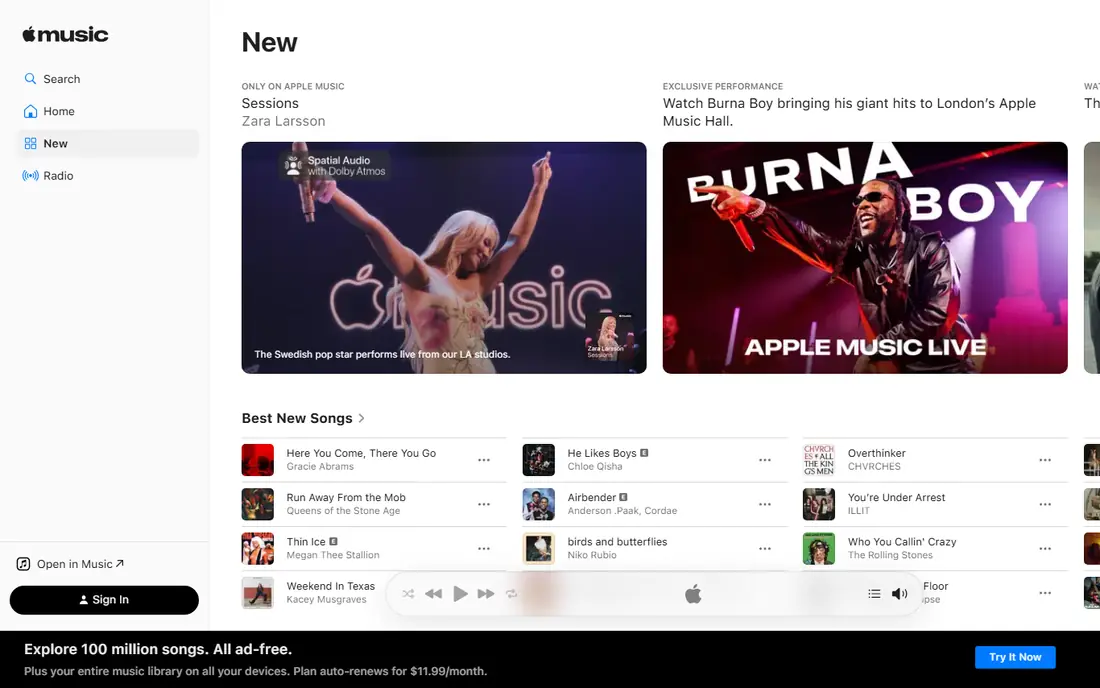Click The Rolling Stones artist link

tap(890, 555)
